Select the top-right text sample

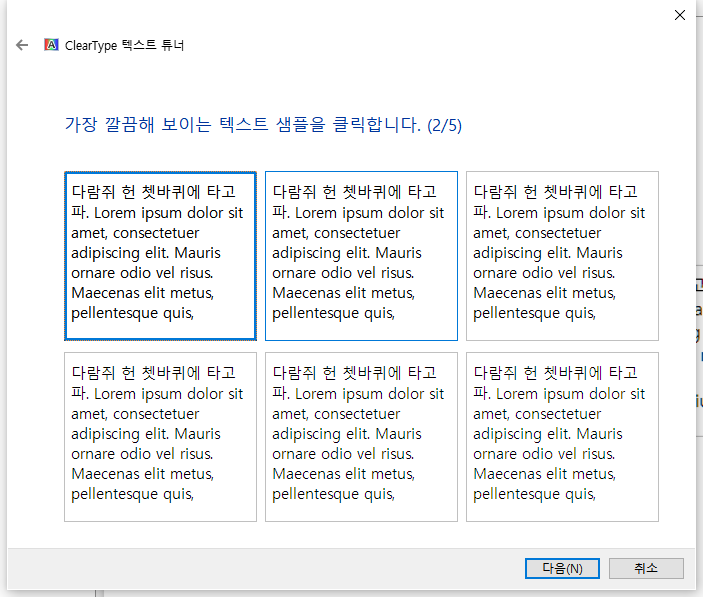point(562,256)
